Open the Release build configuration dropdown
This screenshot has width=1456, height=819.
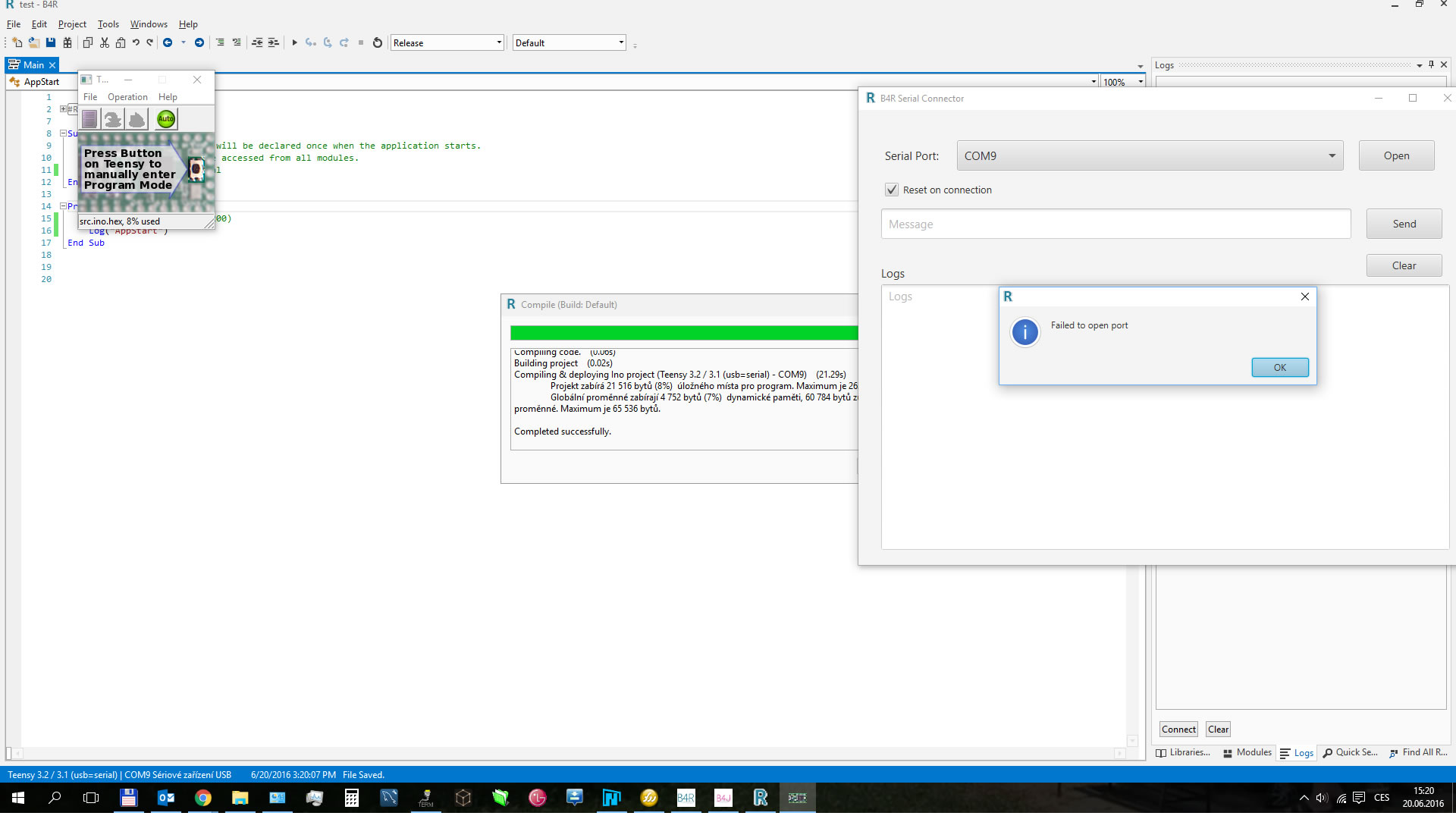[x=447, y=42]
